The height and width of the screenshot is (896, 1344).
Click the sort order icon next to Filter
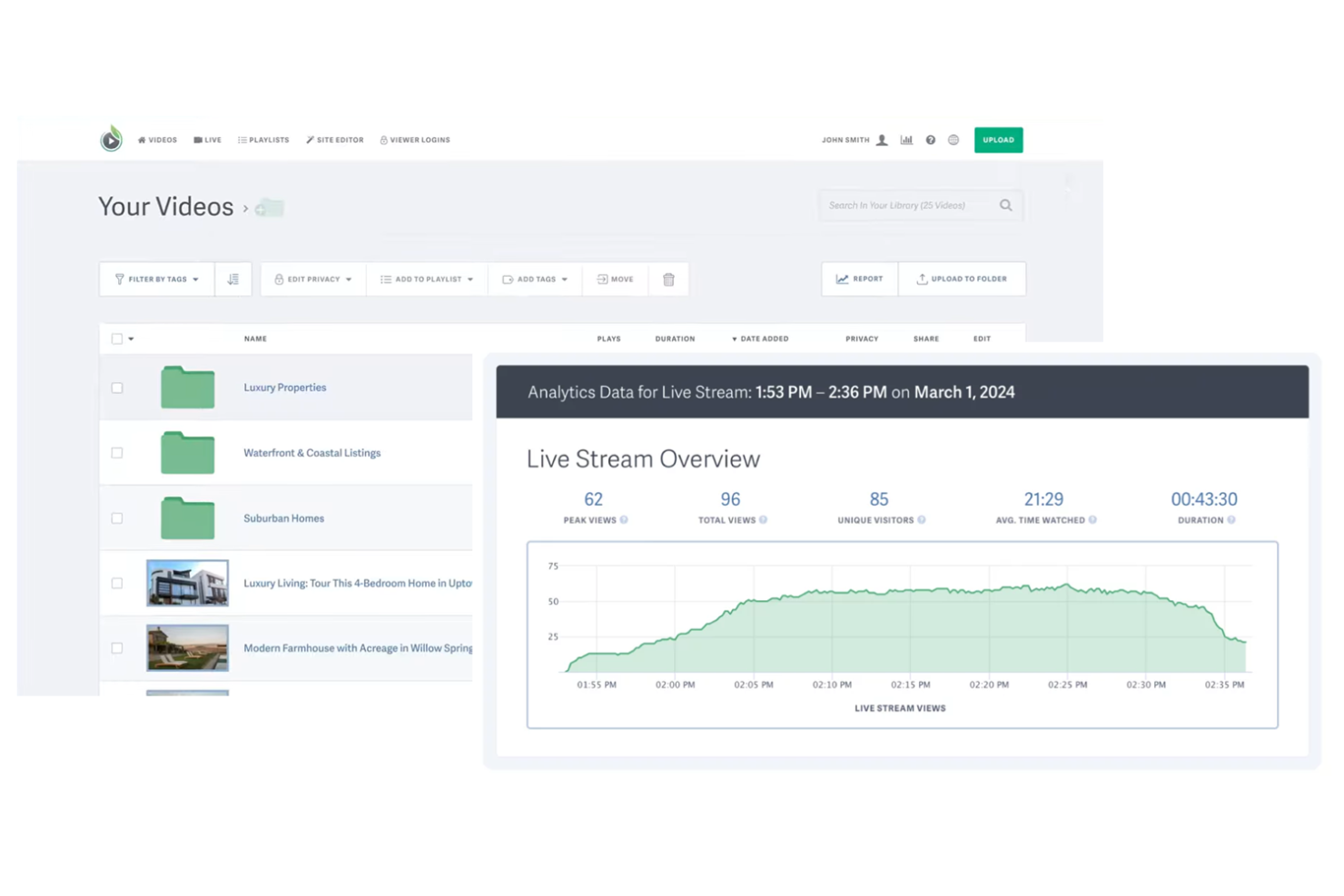tap(232, 279)
